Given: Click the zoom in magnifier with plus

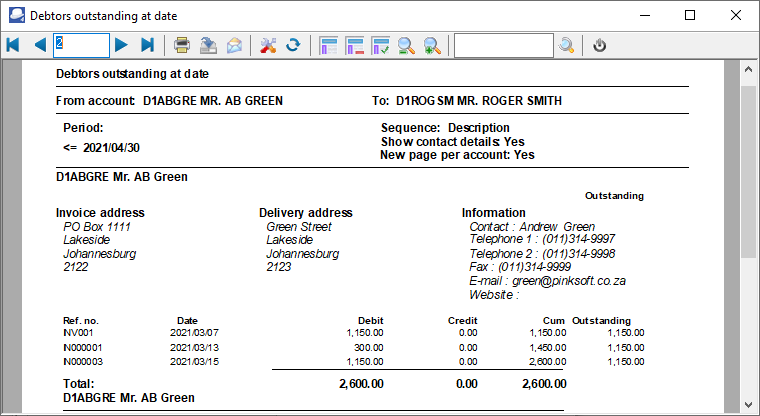Looking at the screenshot, I should pos(432,45).
